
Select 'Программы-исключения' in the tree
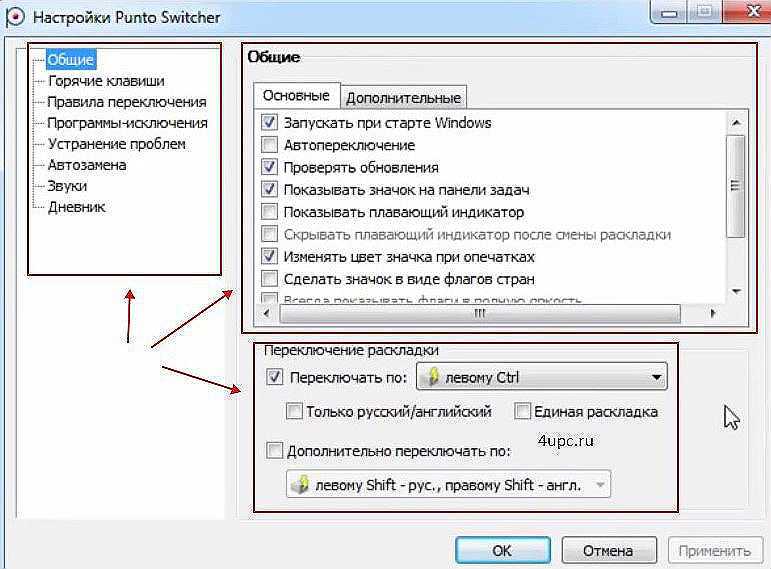[127, 123]
